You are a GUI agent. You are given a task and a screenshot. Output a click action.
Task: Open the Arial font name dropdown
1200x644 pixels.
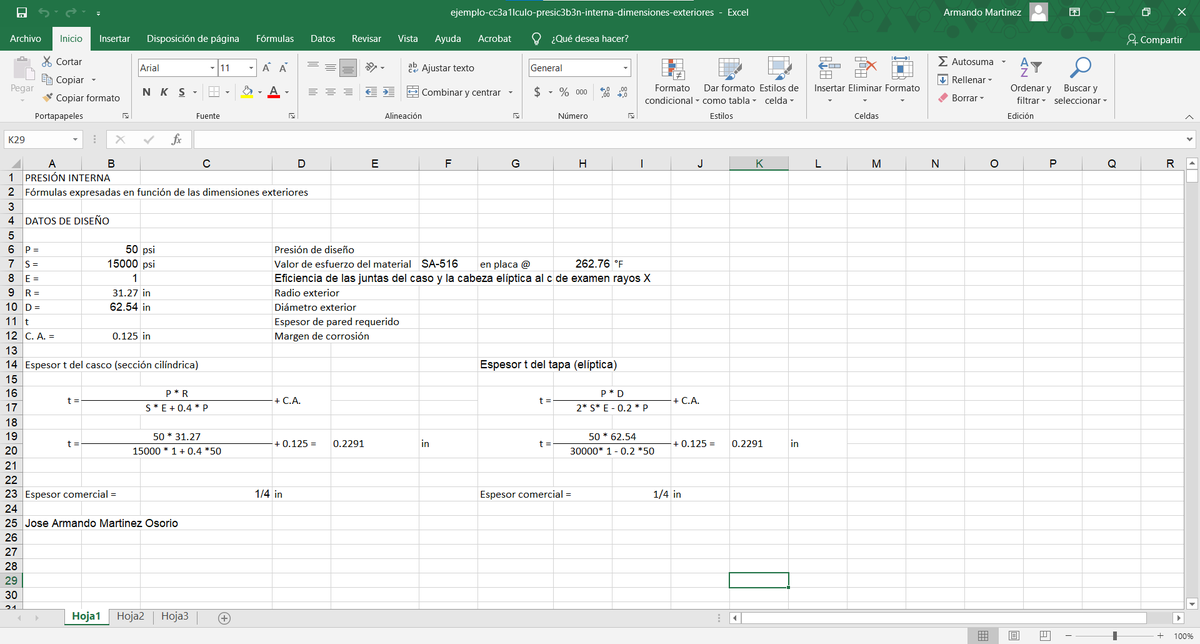click(x=212, y=68)
